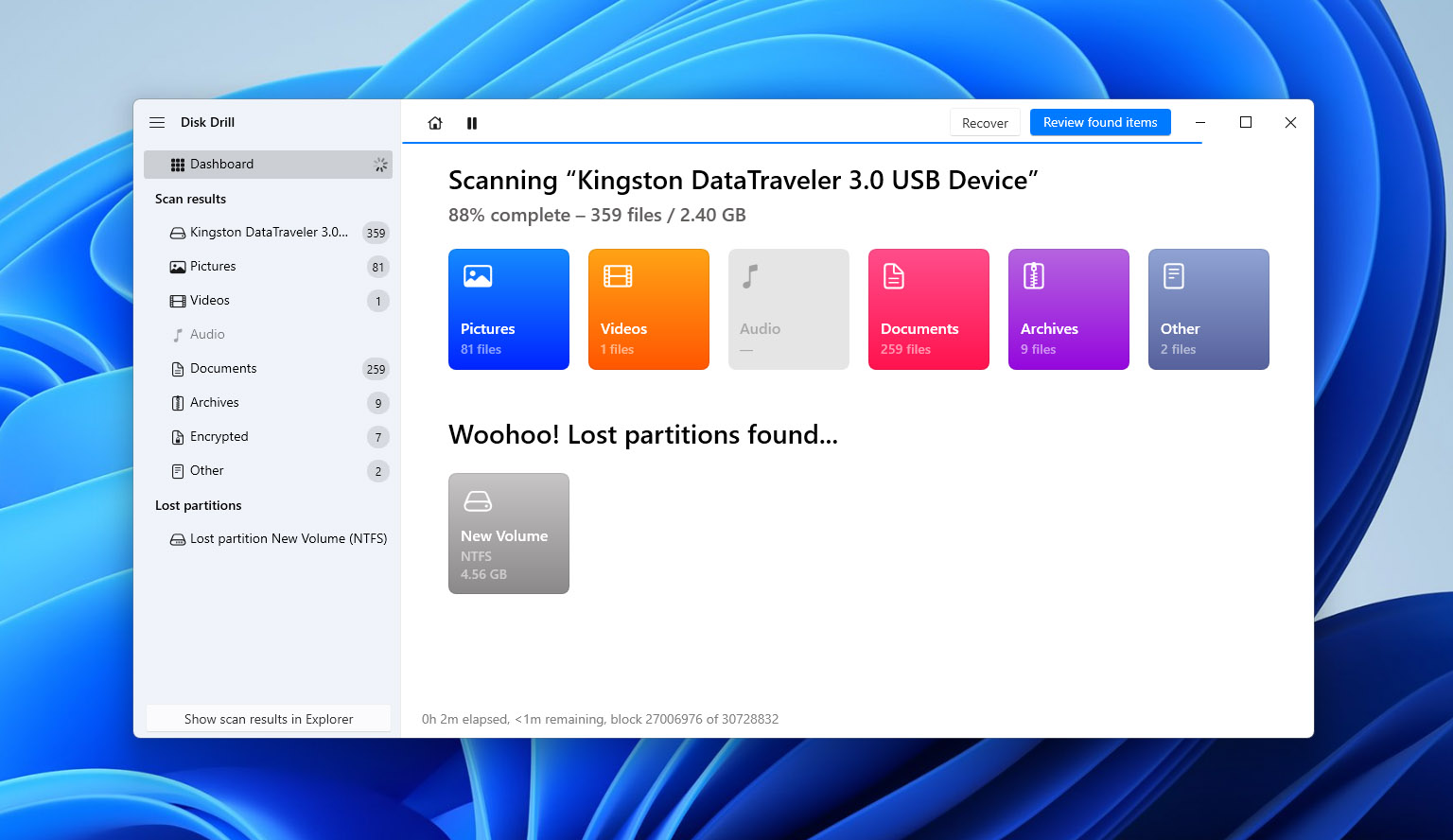This screenshot has width=1453, height=840.
Task: Click Show scan results in Explorer
Action: coord(269,719)
